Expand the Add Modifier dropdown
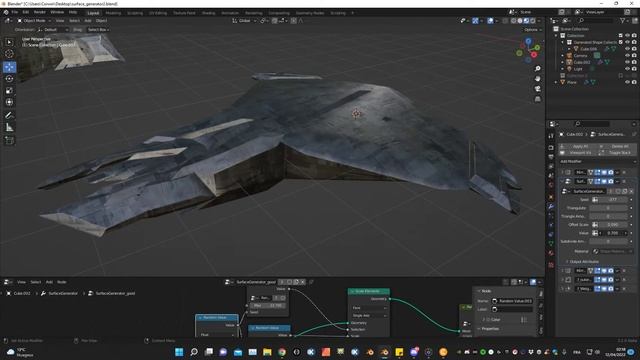Image resolution: width=640 pixels, height=360 pixels. coord(597,162)
